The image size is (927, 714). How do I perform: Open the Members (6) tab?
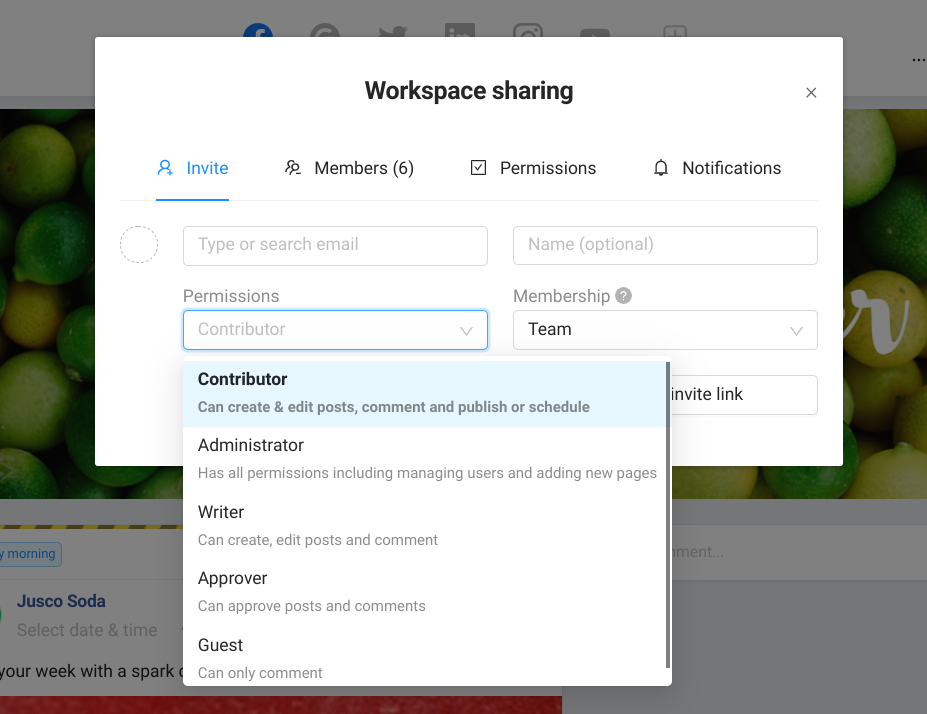pos(349,168)
